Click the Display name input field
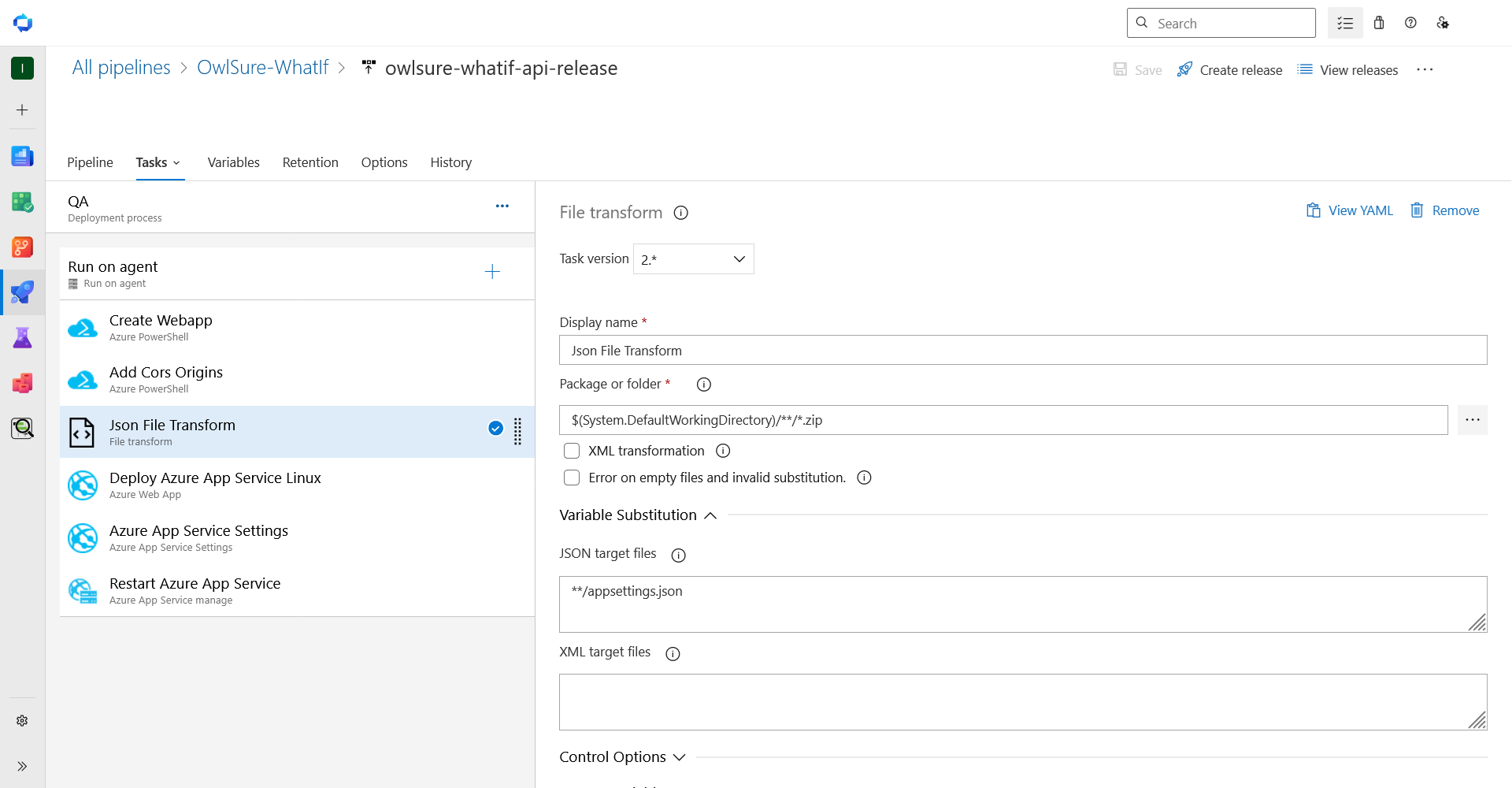 [1023, 350]
